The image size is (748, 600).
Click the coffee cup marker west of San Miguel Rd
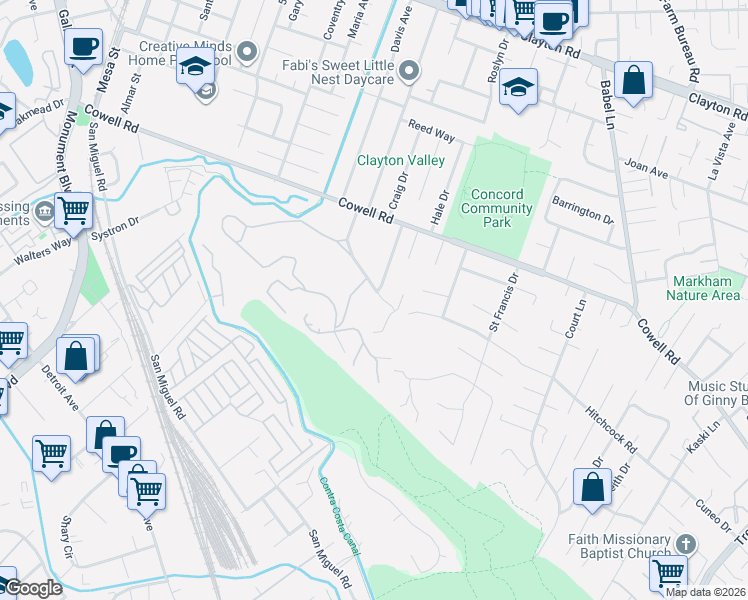click(122, 455)
